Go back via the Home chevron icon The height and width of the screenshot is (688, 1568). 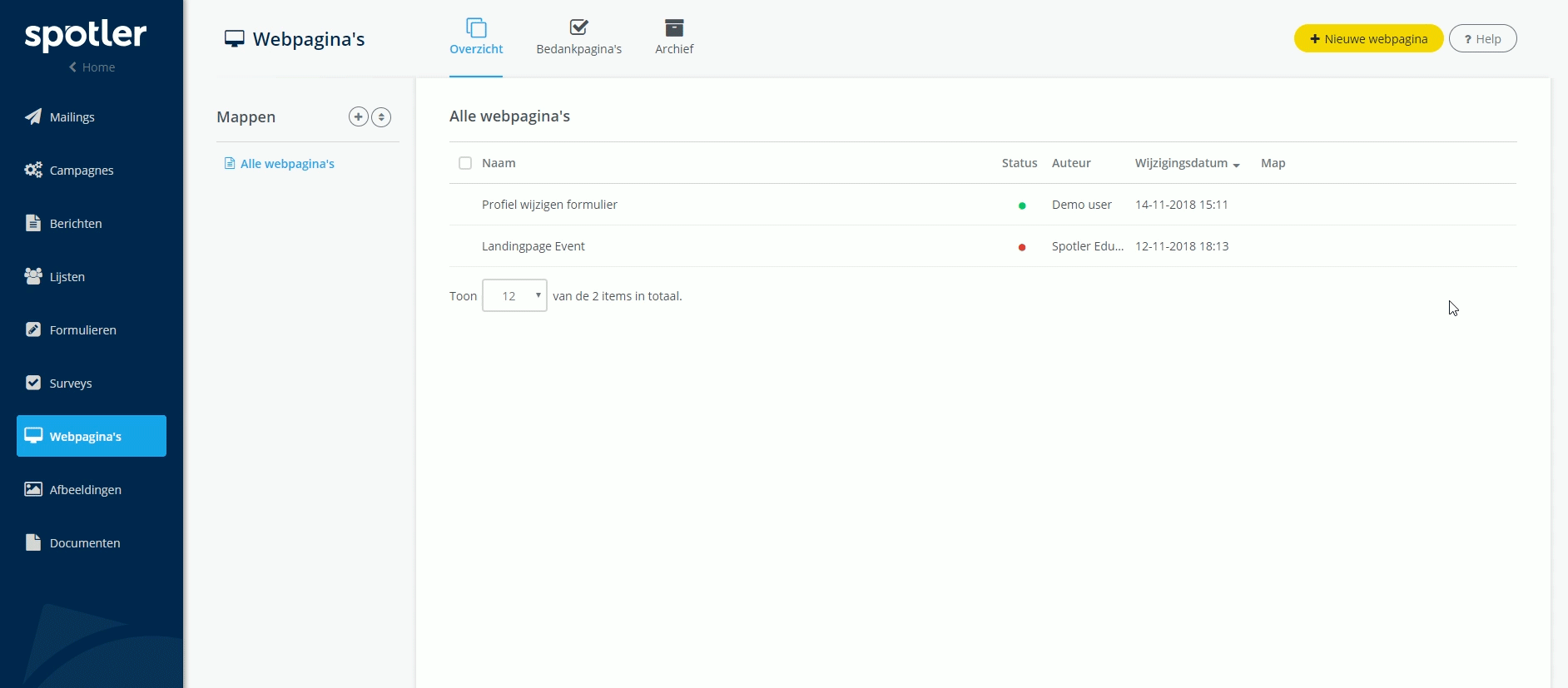point(73,67)
